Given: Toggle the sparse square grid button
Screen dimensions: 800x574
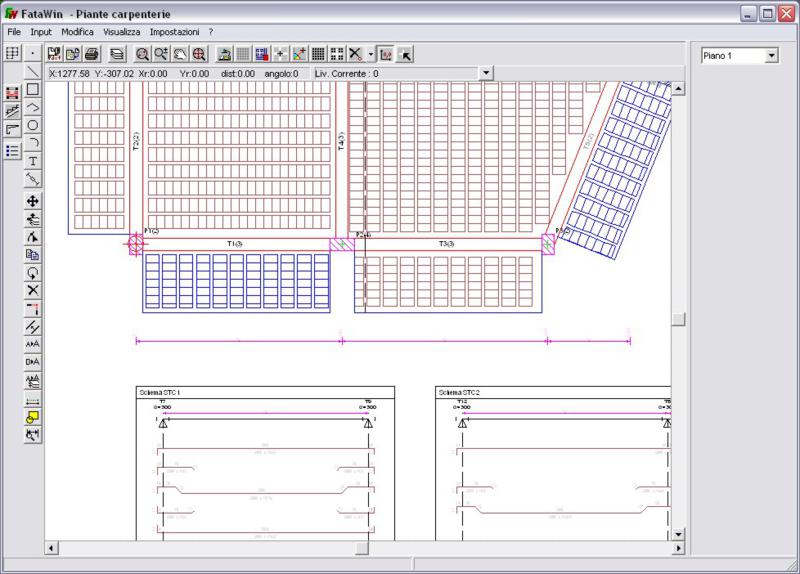Looking at the screenshot, I should point(337,54).
